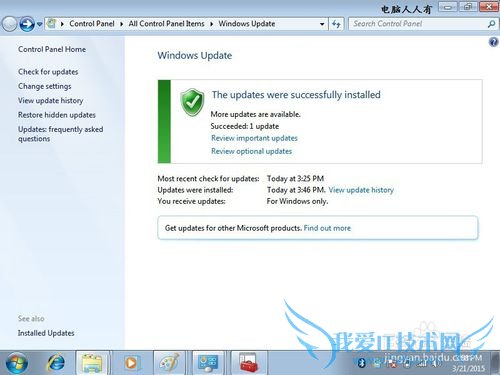500x375 pixels.
Task: Click View update history next to install time
Action: point(361,190)
